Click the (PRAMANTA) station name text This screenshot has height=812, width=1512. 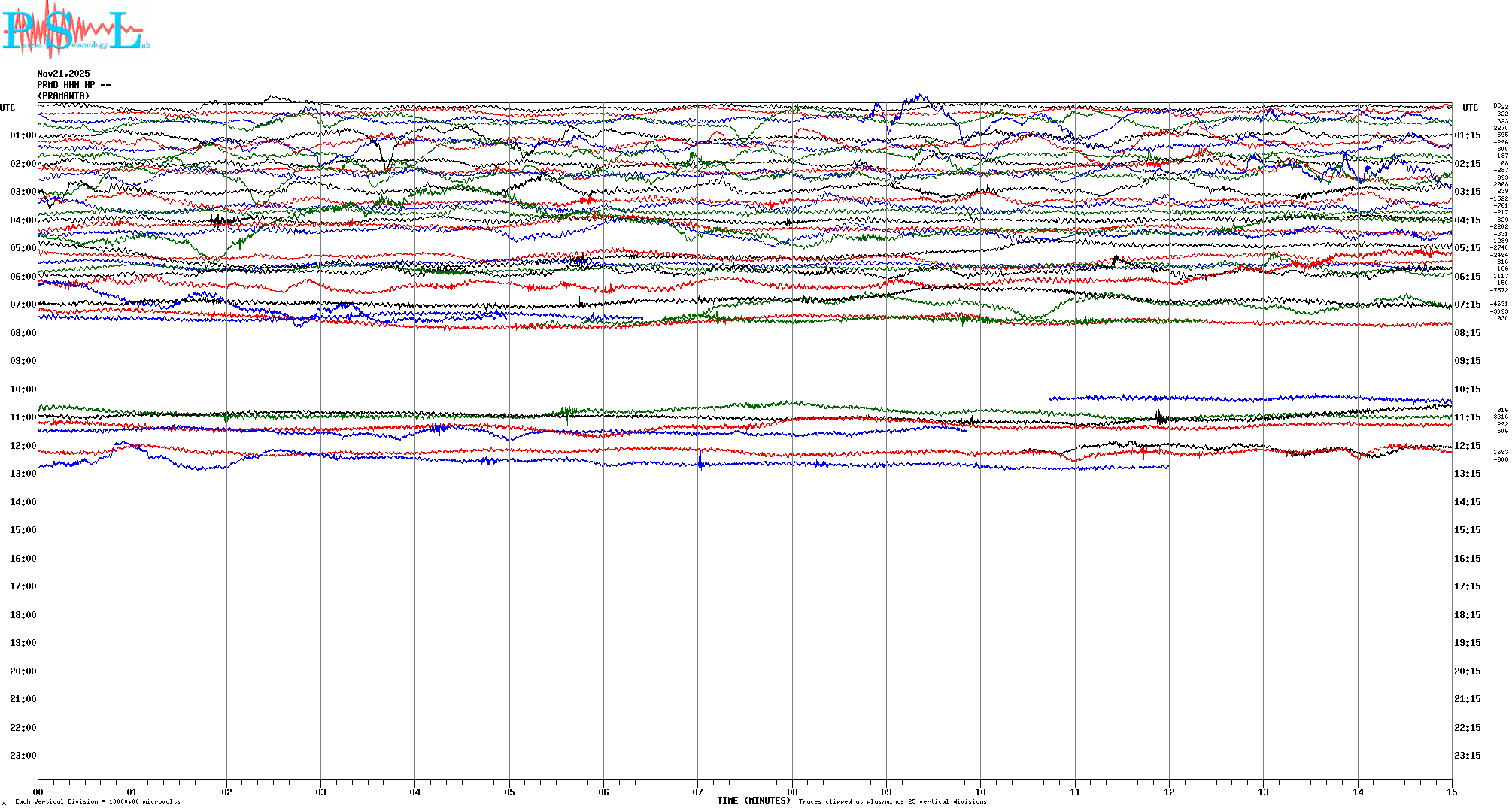pyautogui.click(x=63, y=96)
